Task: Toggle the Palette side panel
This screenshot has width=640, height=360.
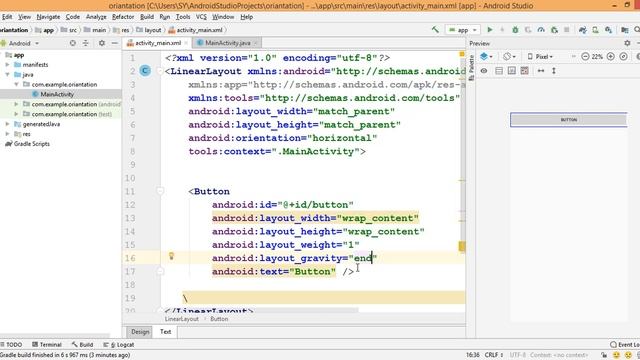Action: 471,67
